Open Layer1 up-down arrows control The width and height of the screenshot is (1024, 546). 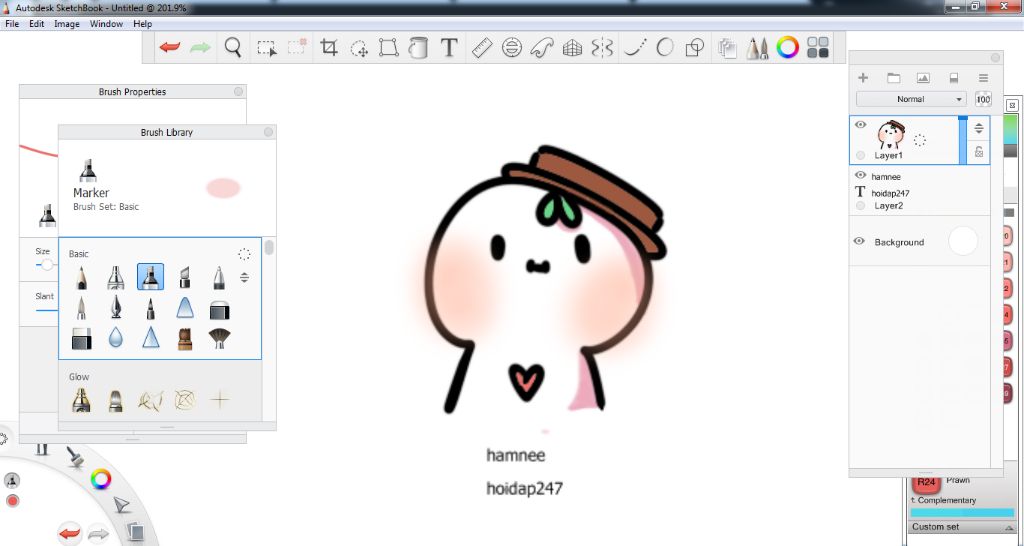pyautogui.click(x=978, y=128)
